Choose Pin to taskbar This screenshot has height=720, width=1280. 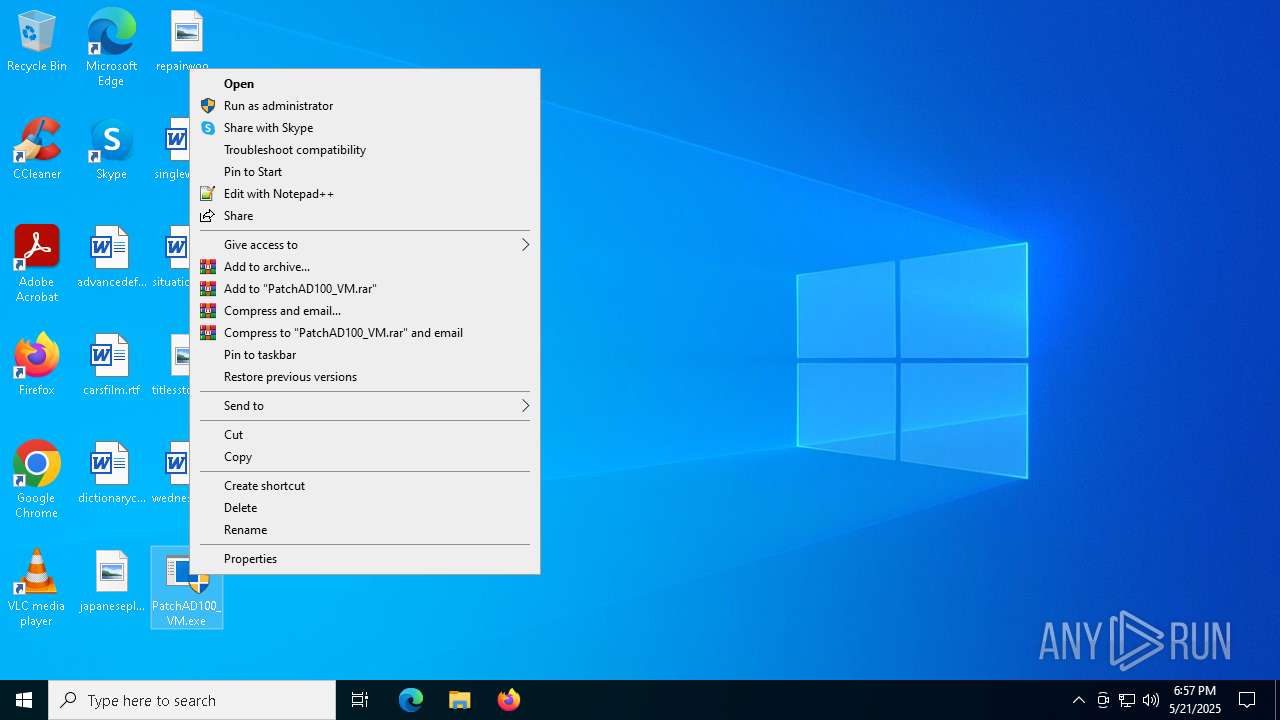[x=365, y=355]
